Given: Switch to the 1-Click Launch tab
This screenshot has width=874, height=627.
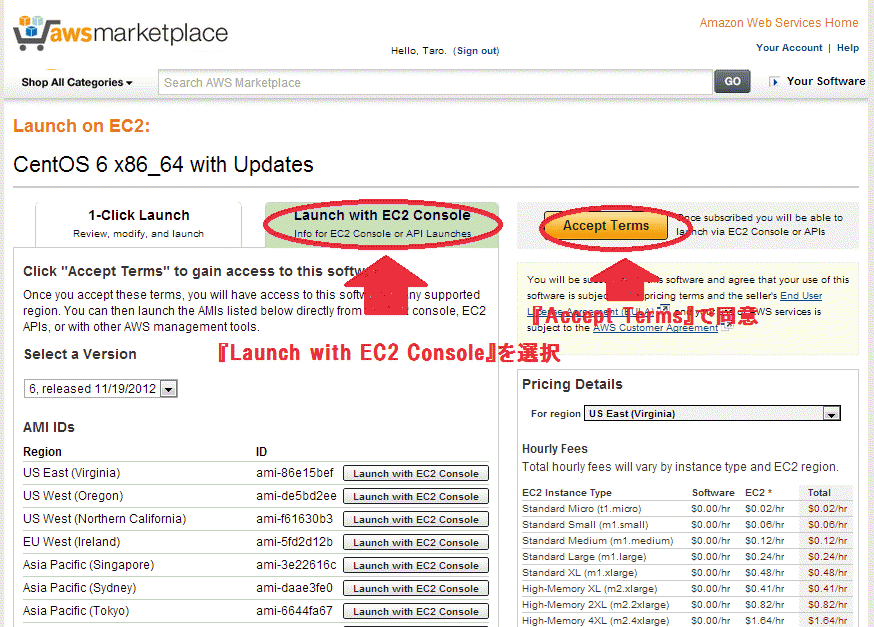Looking at the screenshot, I should pos(138,223).
